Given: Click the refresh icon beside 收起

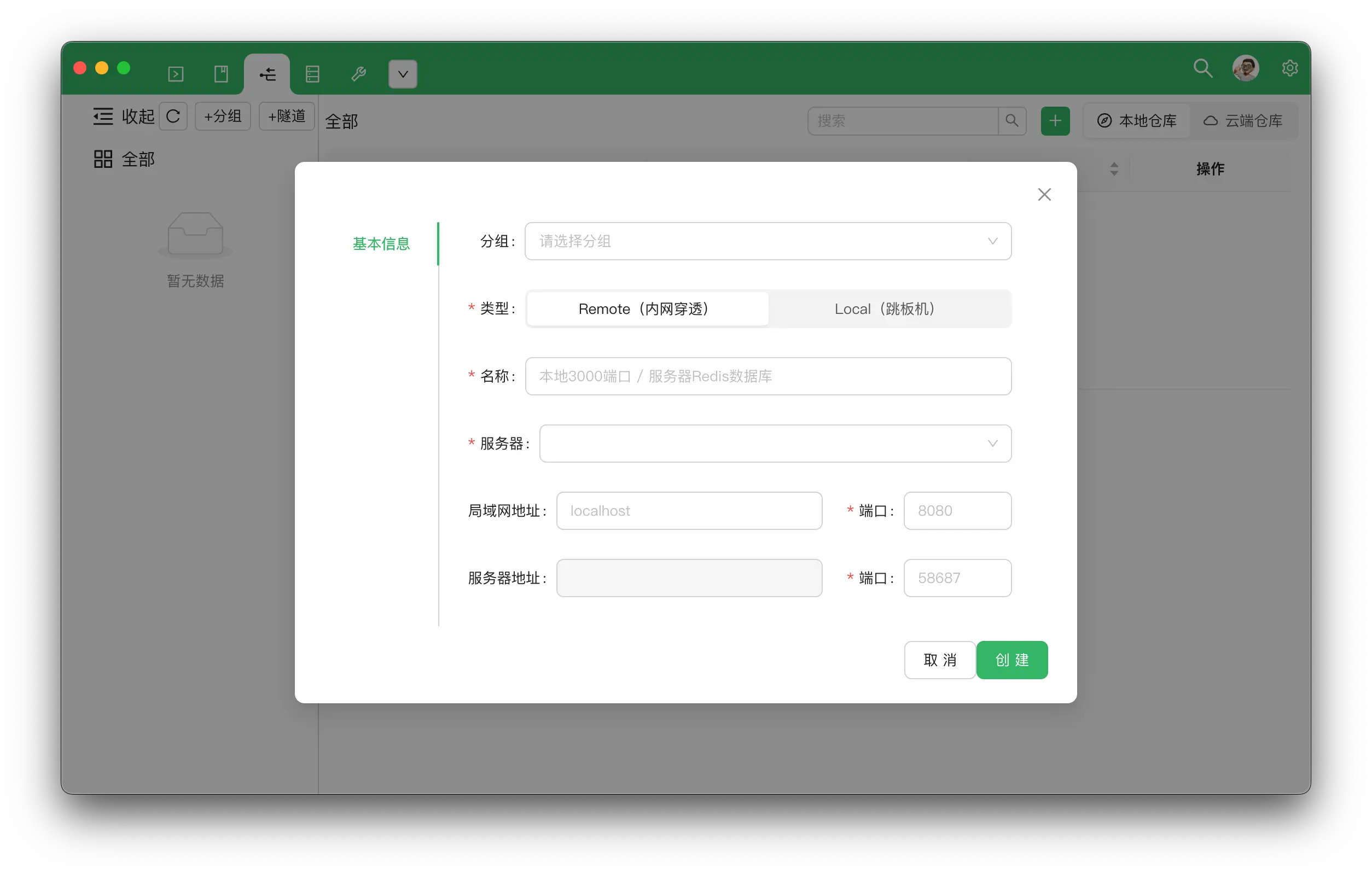Looking at the screenshot, I should [173, 117].
